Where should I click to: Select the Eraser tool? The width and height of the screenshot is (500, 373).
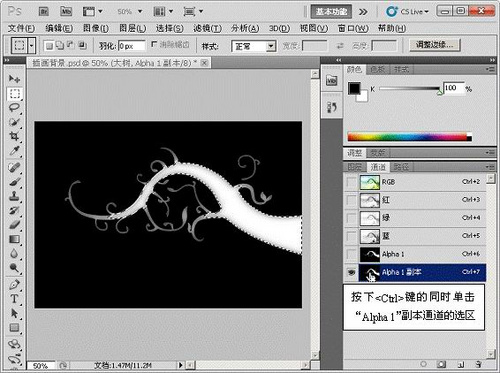click(x=14, y=225)
